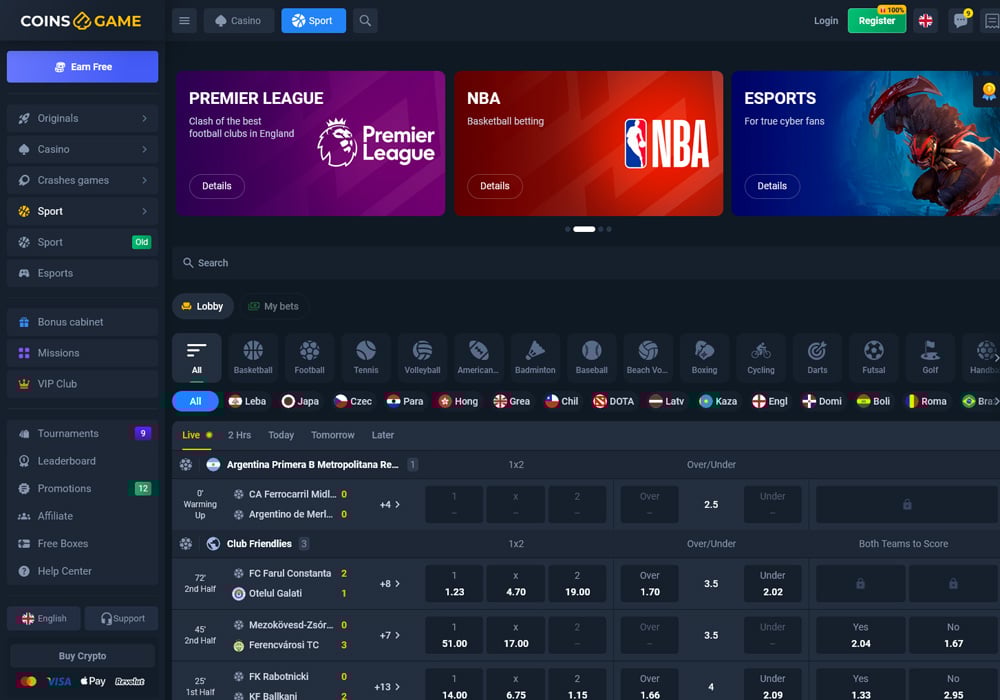Select odds 51.00 for Mezokövesd win
The image size is (1000, 700).
click(x=454, y=636)
